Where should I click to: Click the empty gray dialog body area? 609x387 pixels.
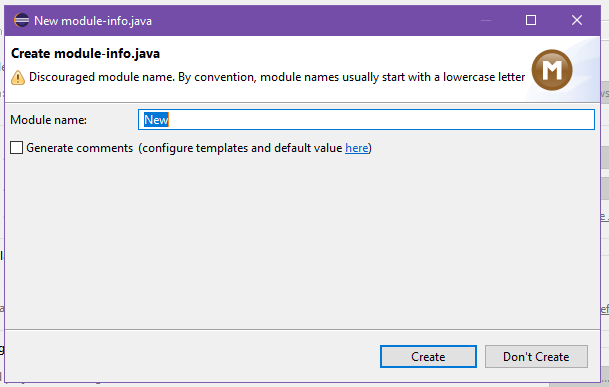302,241
